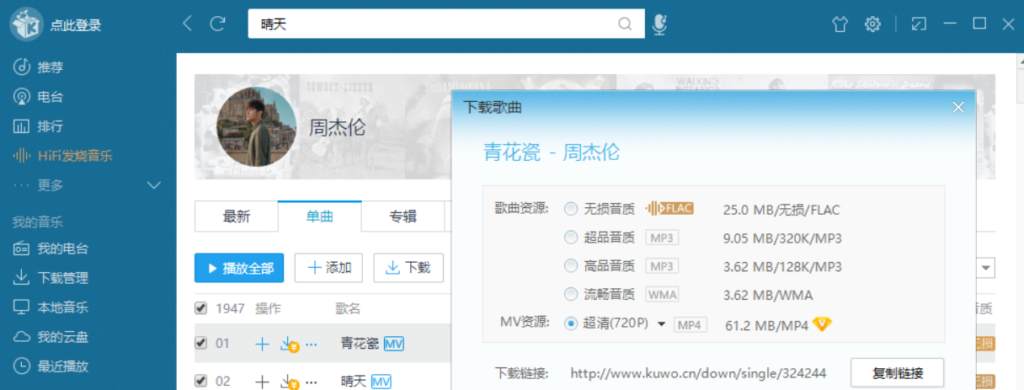Click the WMA badge beside 流畅音质
The width and height of the screenshot is (1024, 390).
tap(662, 295)
